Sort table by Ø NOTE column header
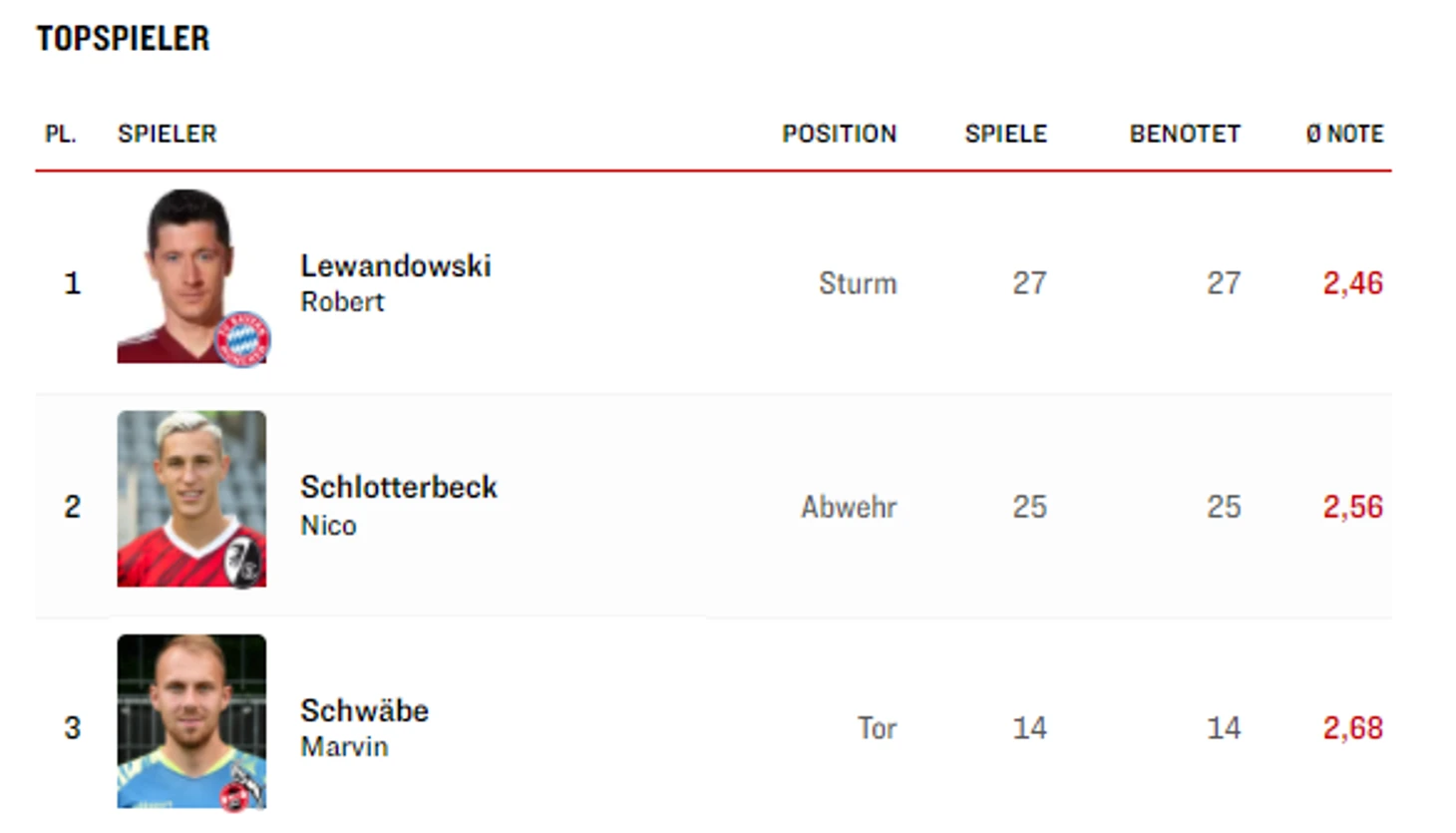The image size is (1456, 833). point(1344,134)
